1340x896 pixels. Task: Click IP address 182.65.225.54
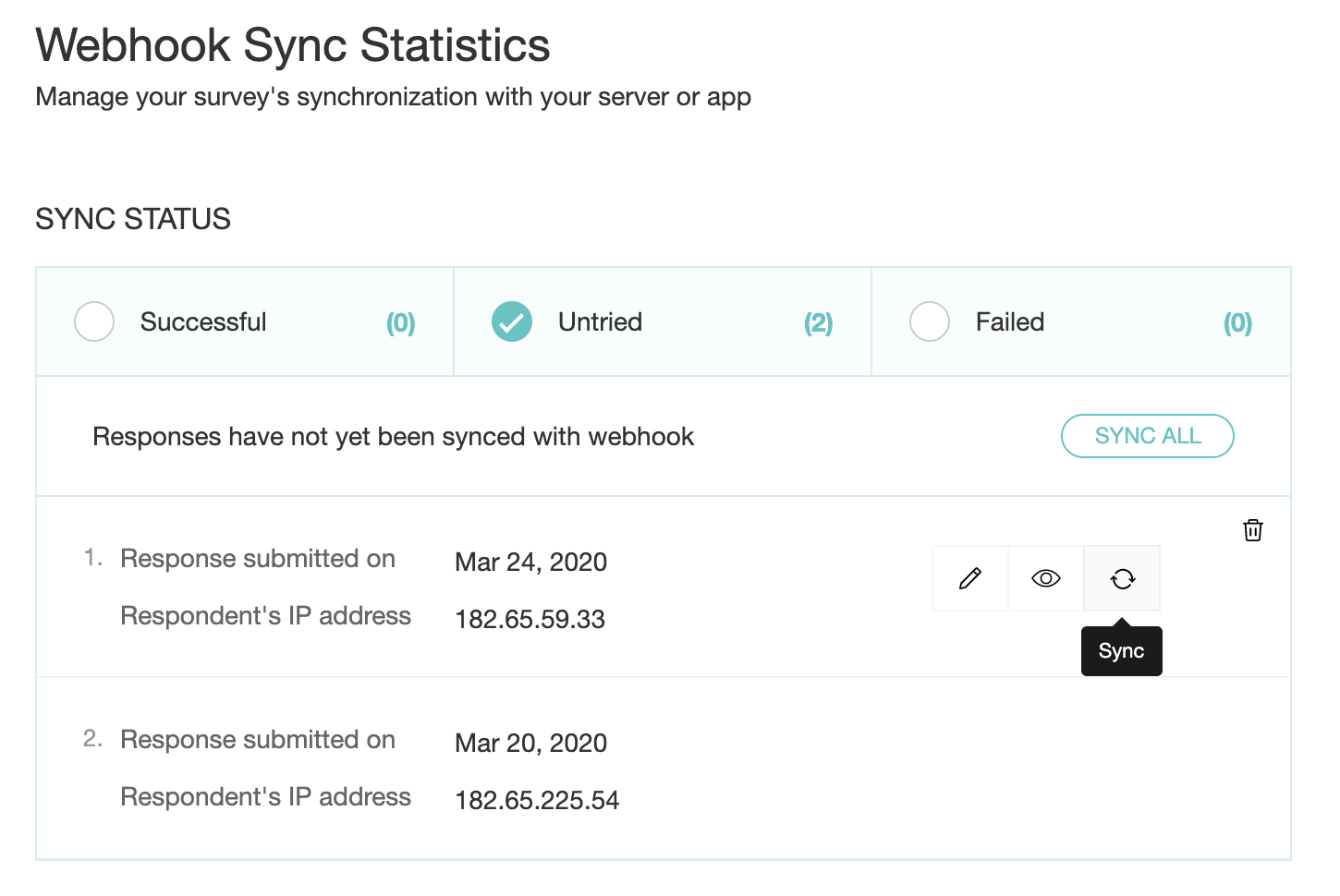coord(537,800)
